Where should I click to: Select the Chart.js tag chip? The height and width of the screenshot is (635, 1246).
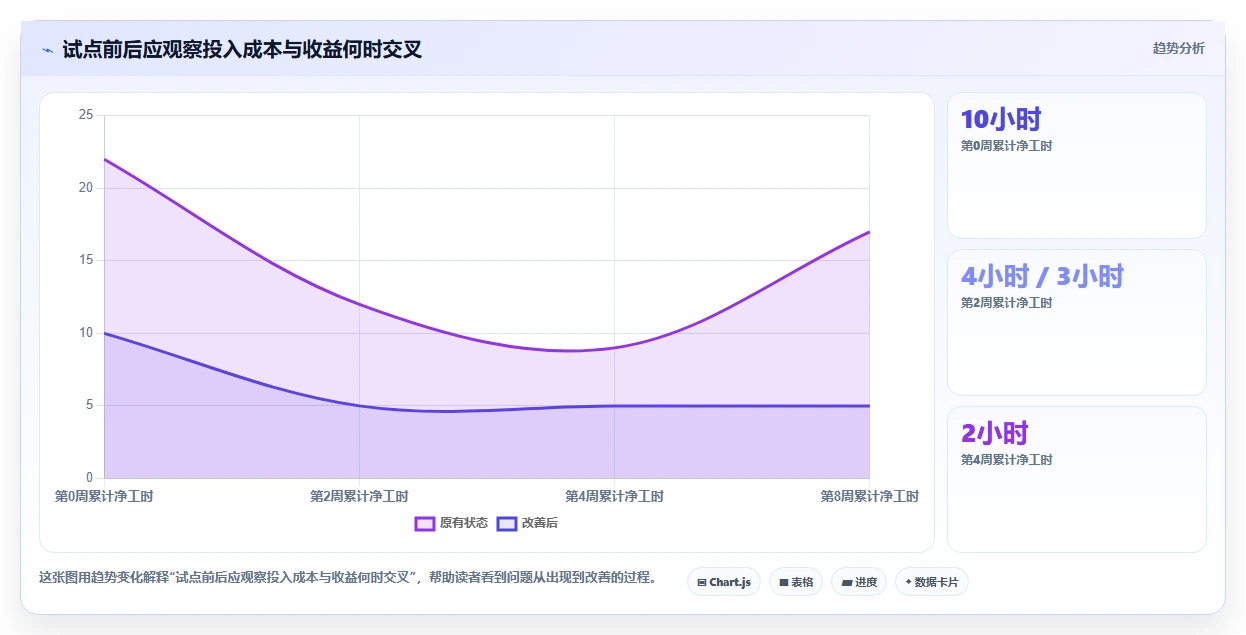(x=724, y=582)
